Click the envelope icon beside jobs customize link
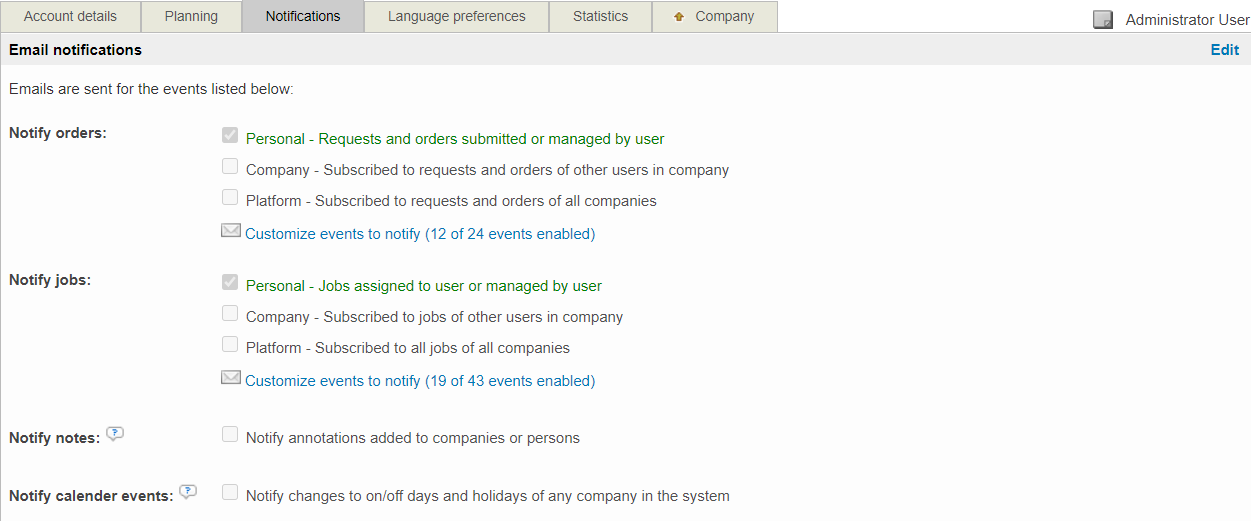 pyautogui.click(x=231, y=378)
